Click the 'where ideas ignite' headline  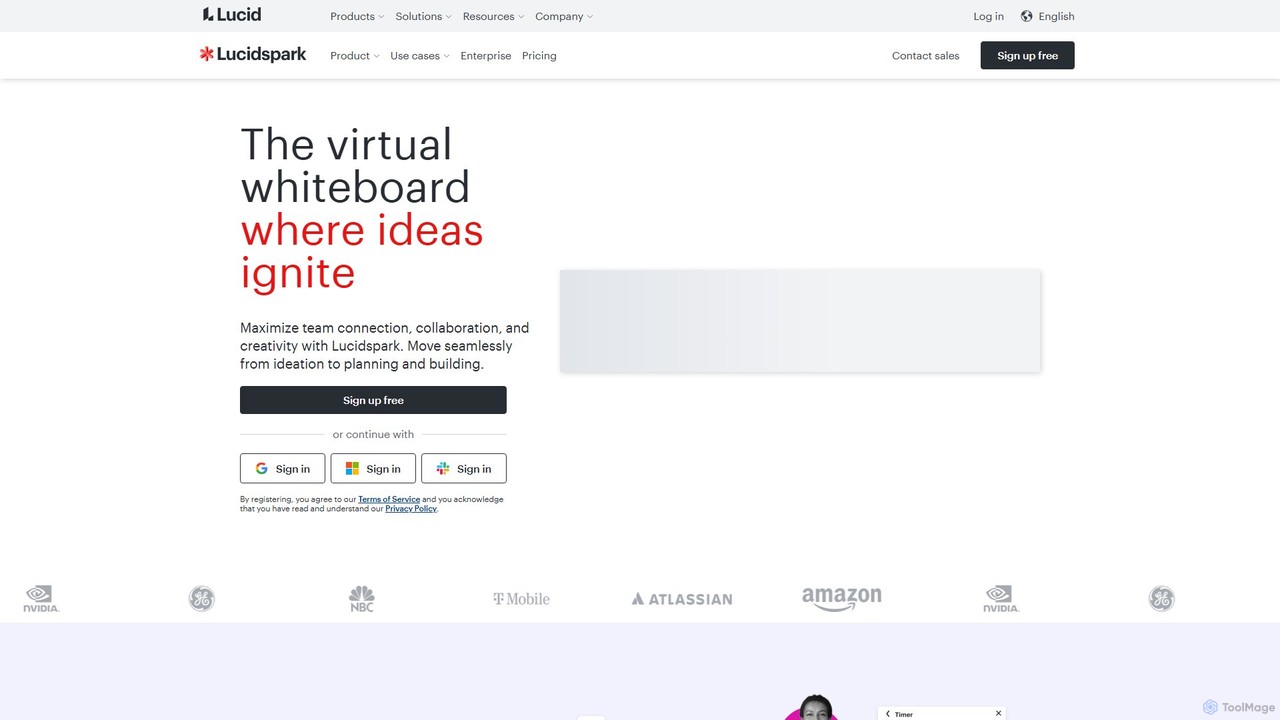coord(362,251)
